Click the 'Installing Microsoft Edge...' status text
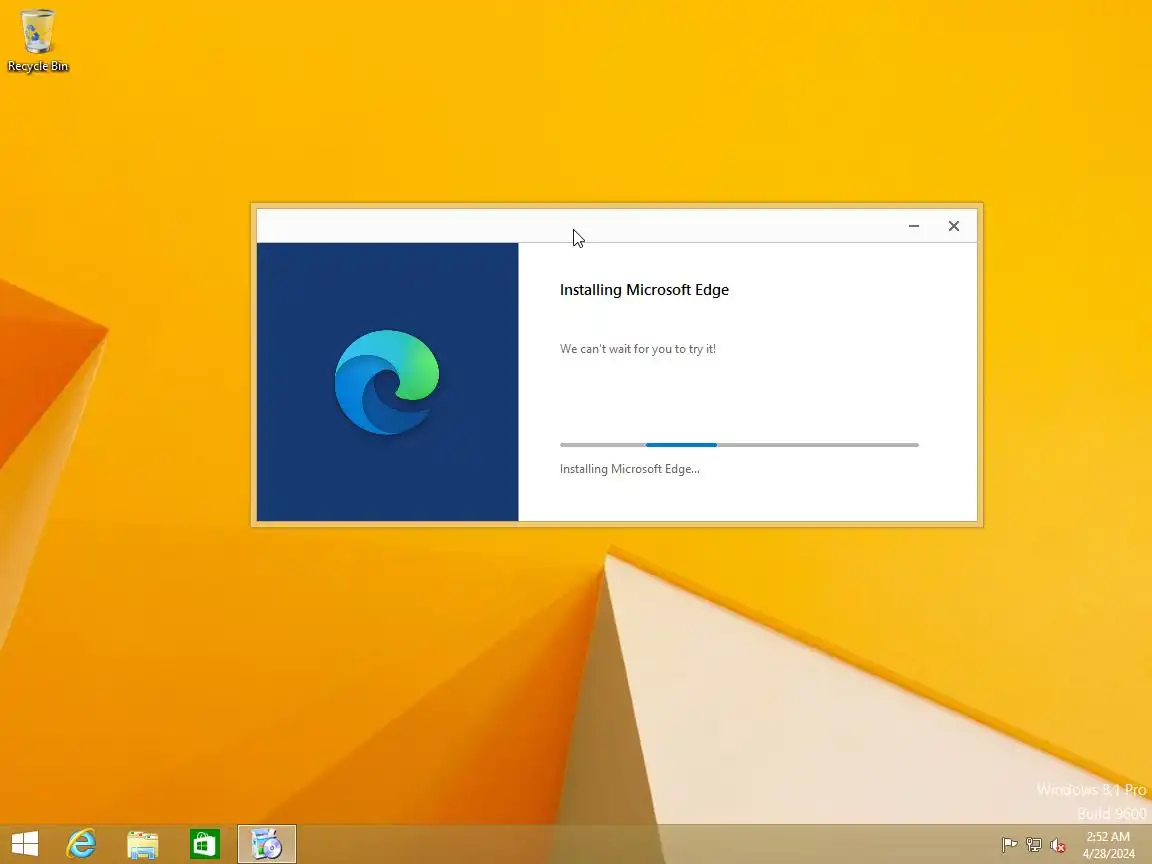1152x864 pixels. click(630, 469)
